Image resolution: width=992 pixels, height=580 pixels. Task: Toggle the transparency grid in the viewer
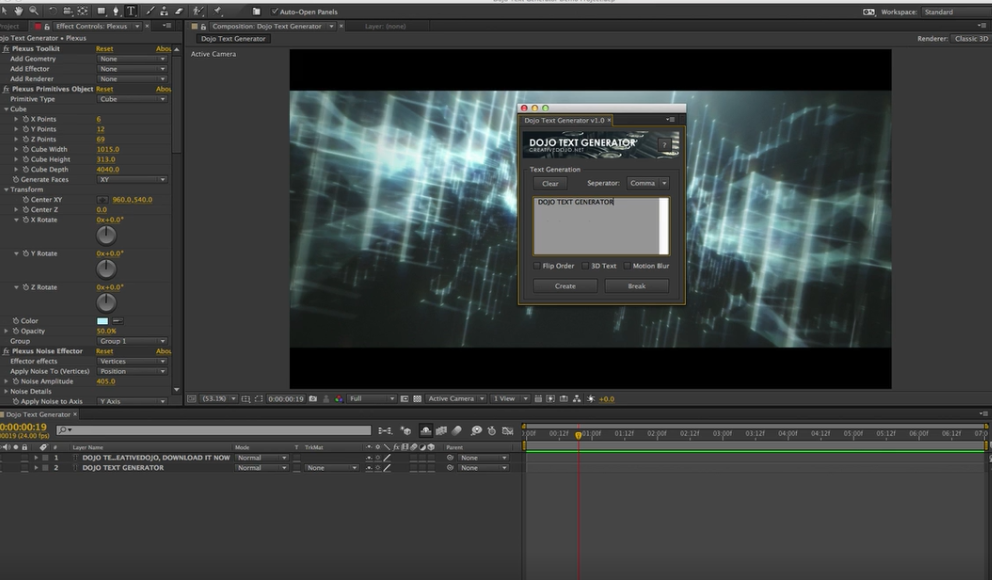[418, 398]
